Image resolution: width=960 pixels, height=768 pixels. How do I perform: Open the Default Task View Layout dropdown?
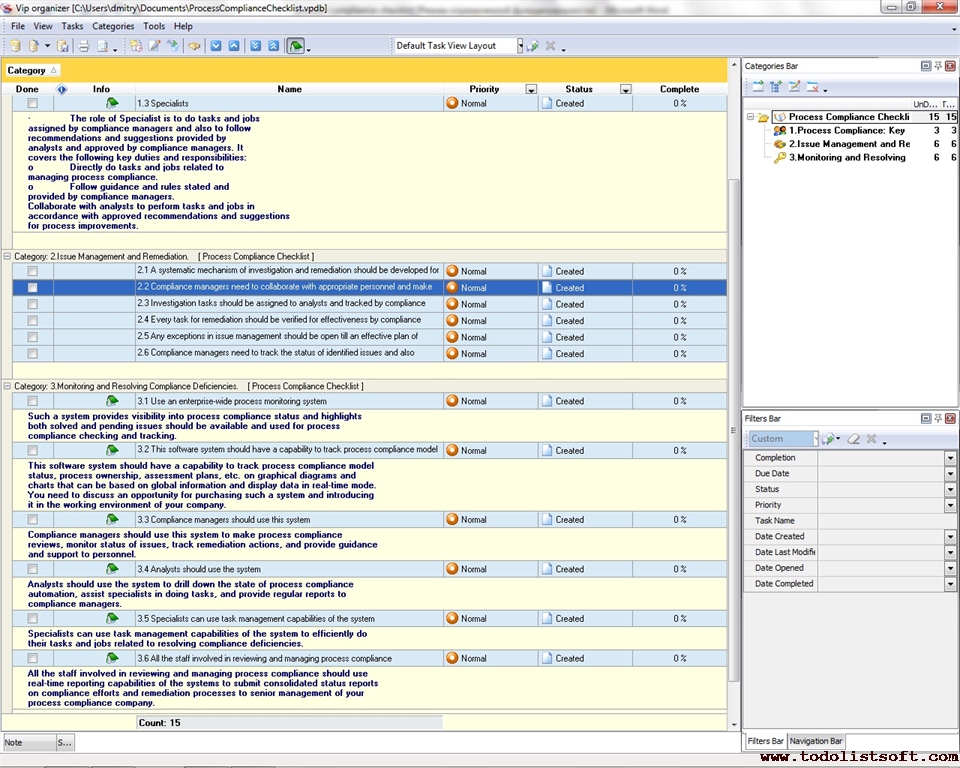pos(520,46)
